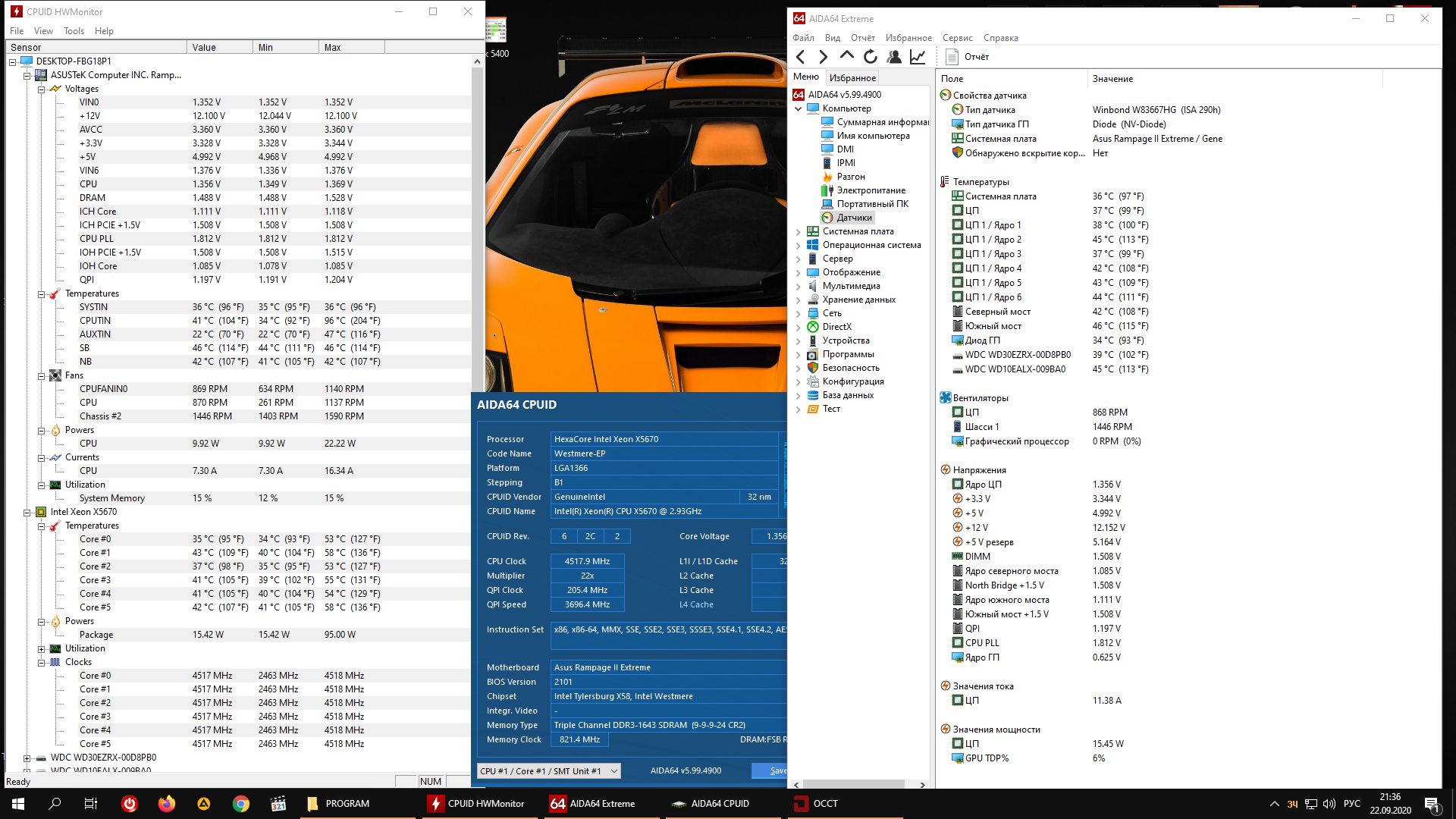Open the graph chart icon in AIDA64 toolbar
This screenshot has width=1456, height=819.
[x=918, y=57]
